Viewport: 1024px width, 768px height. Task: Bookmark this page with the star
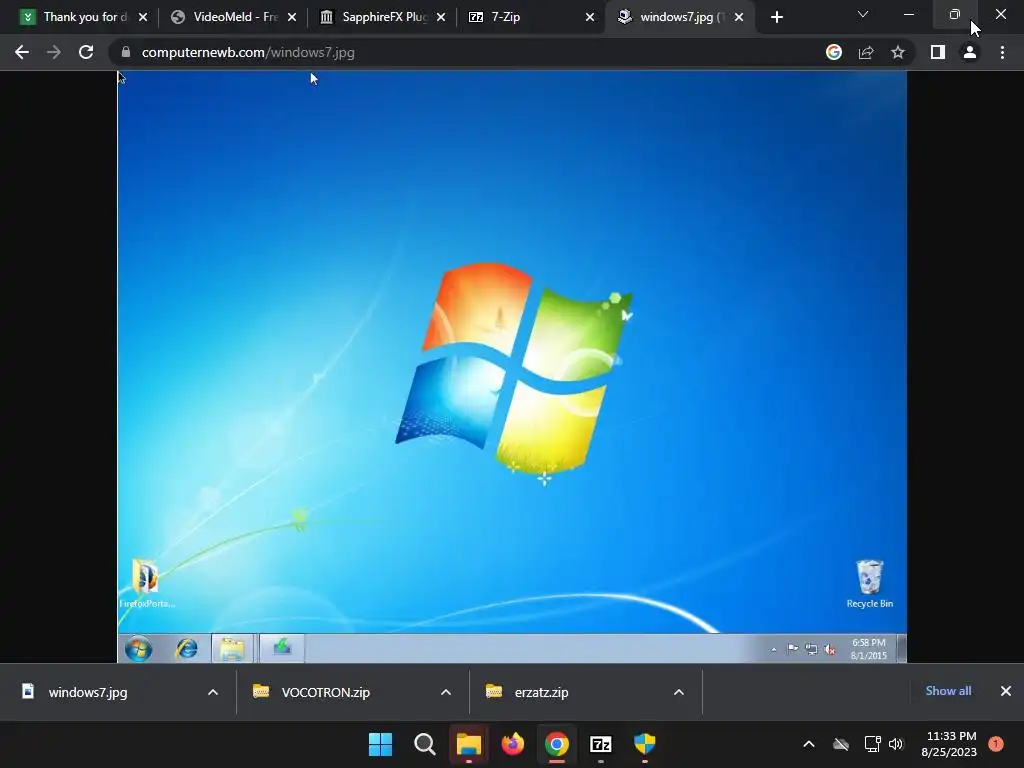coord(898,52)
